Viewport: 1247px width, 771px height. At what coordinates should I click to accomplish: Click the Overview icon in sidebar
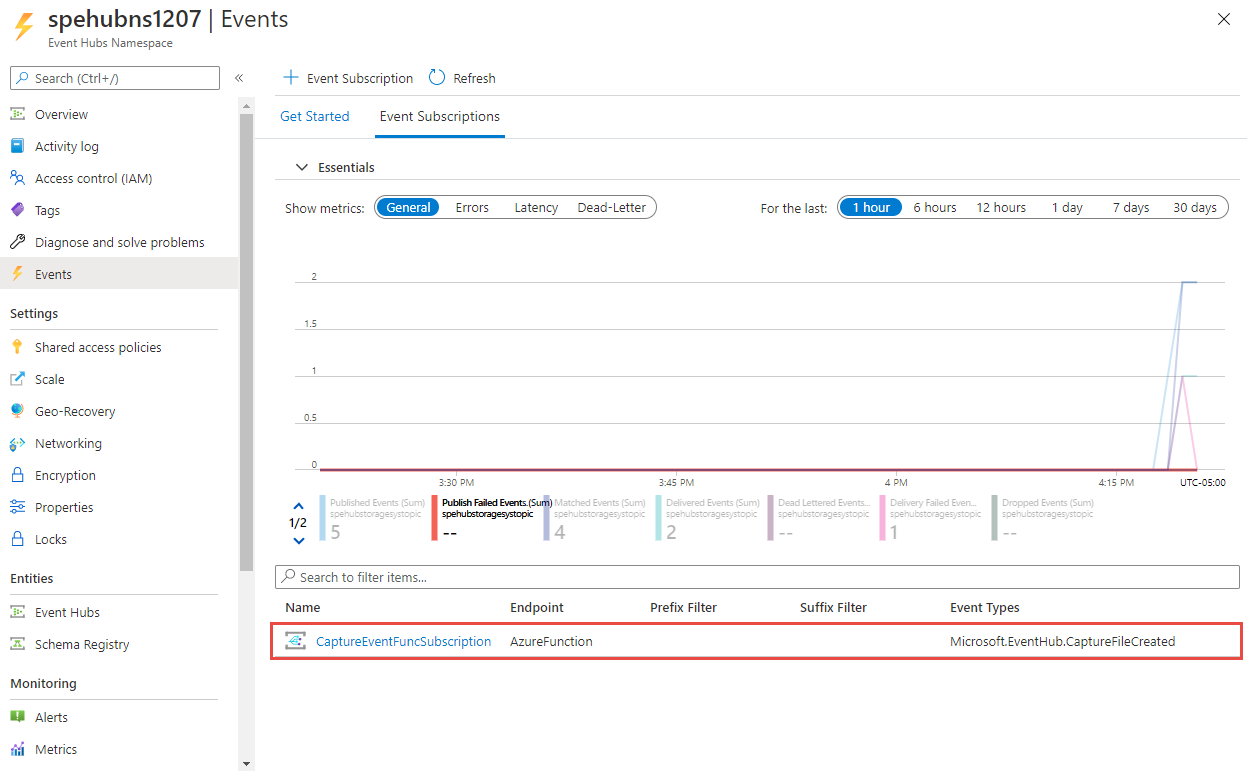pos(17,114)
